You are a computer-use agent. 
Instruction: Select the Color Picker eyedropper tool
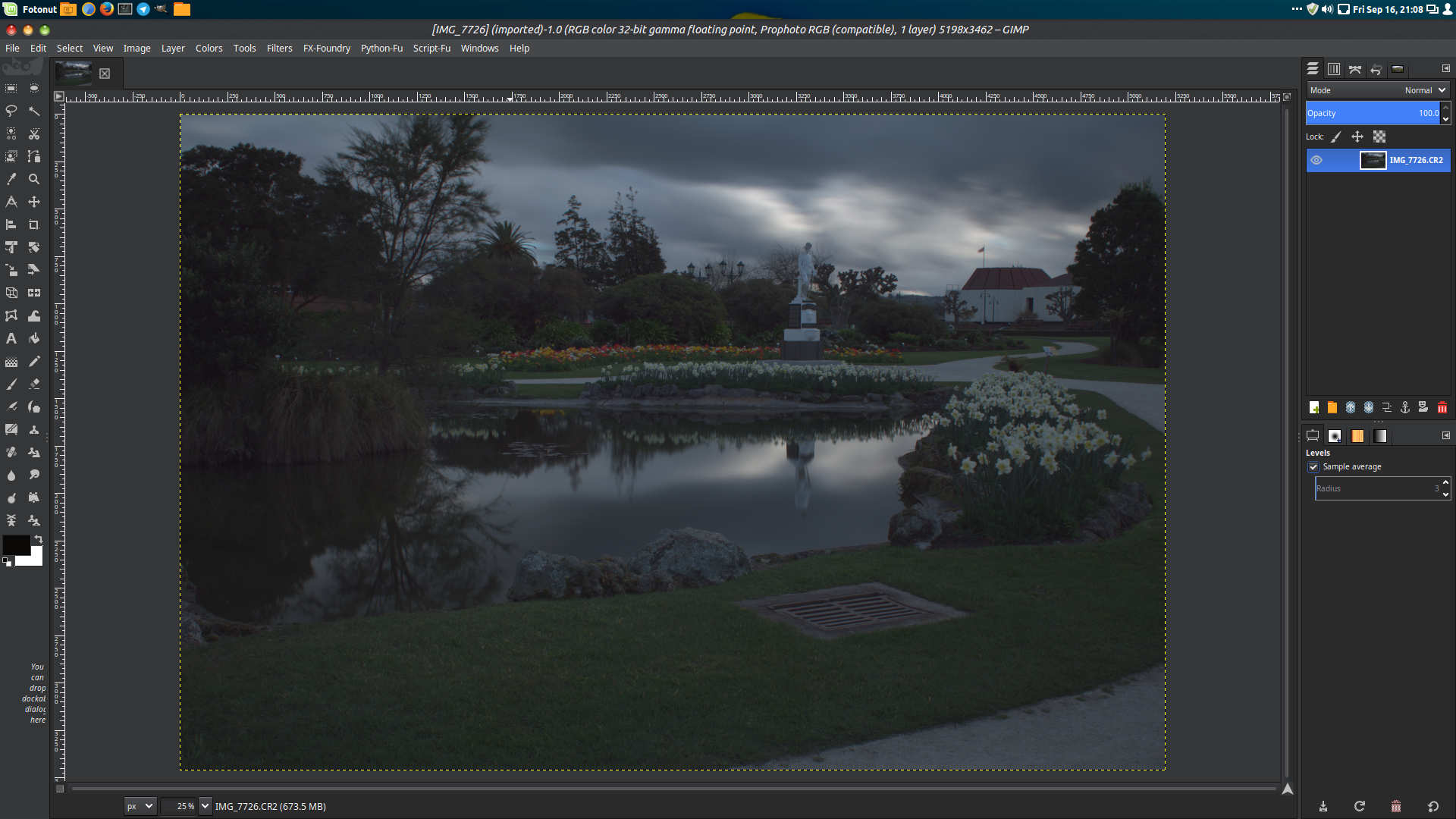pos(11,179)
